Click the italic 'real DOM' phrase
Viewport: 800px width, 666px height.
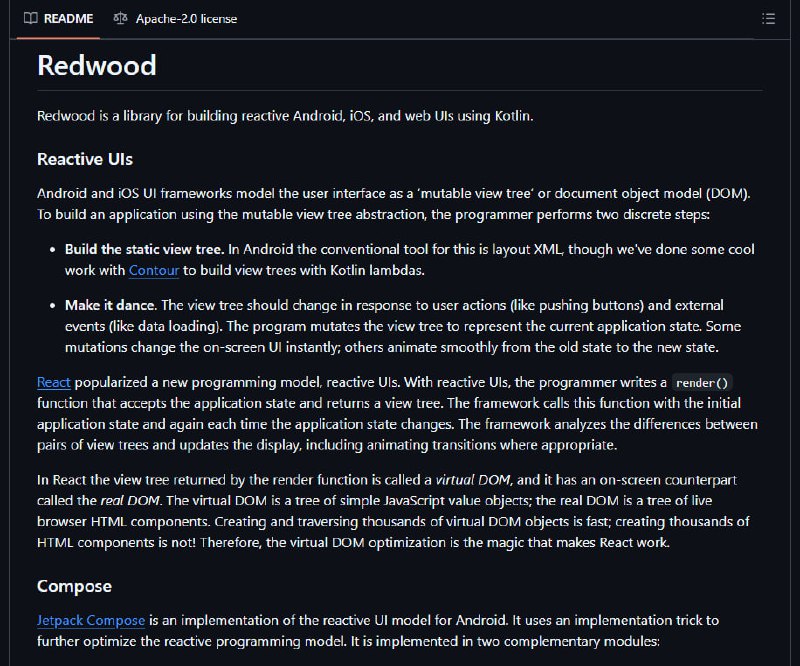click(x=130, y=501)
